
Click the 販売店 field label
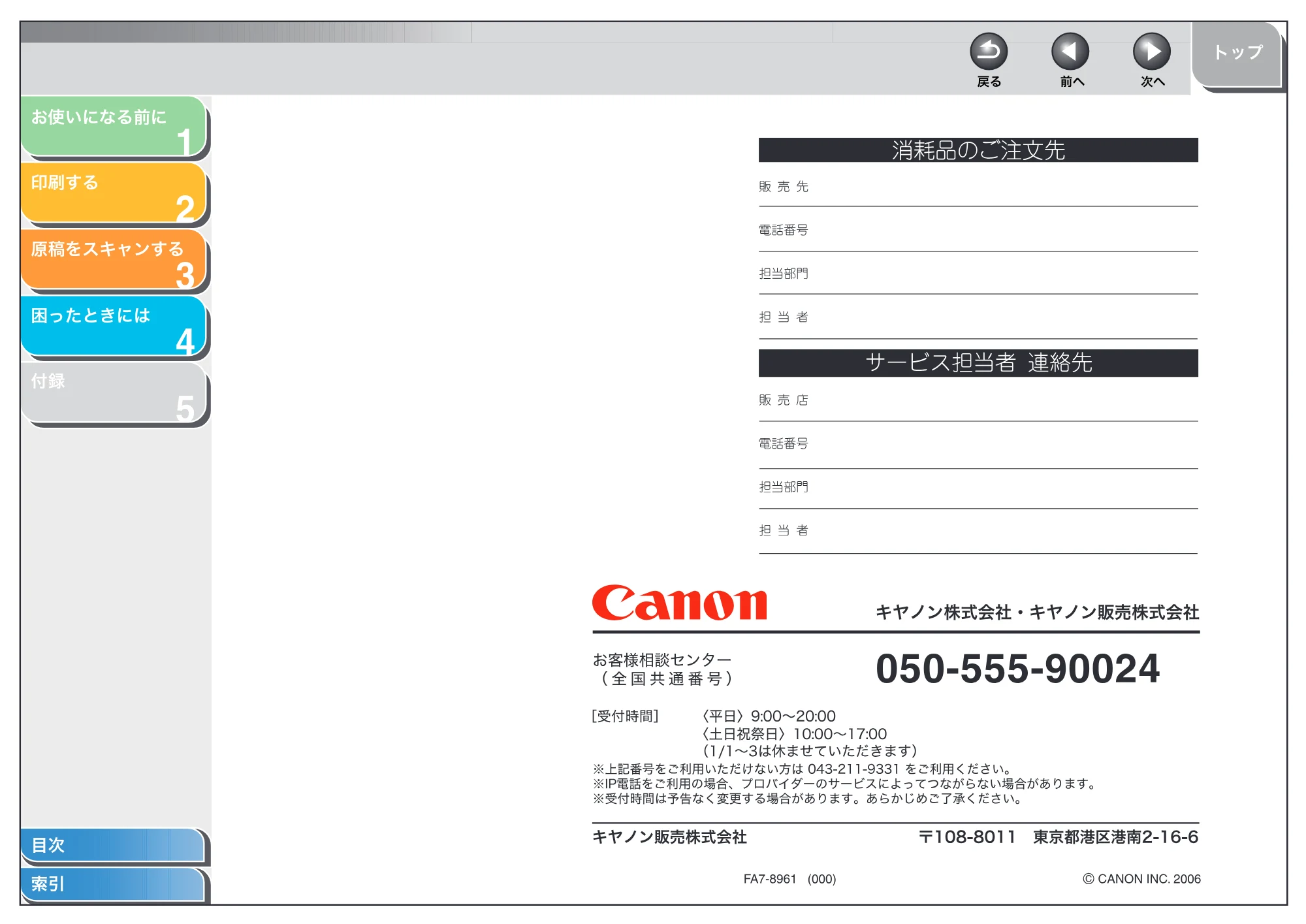(784, 400)
